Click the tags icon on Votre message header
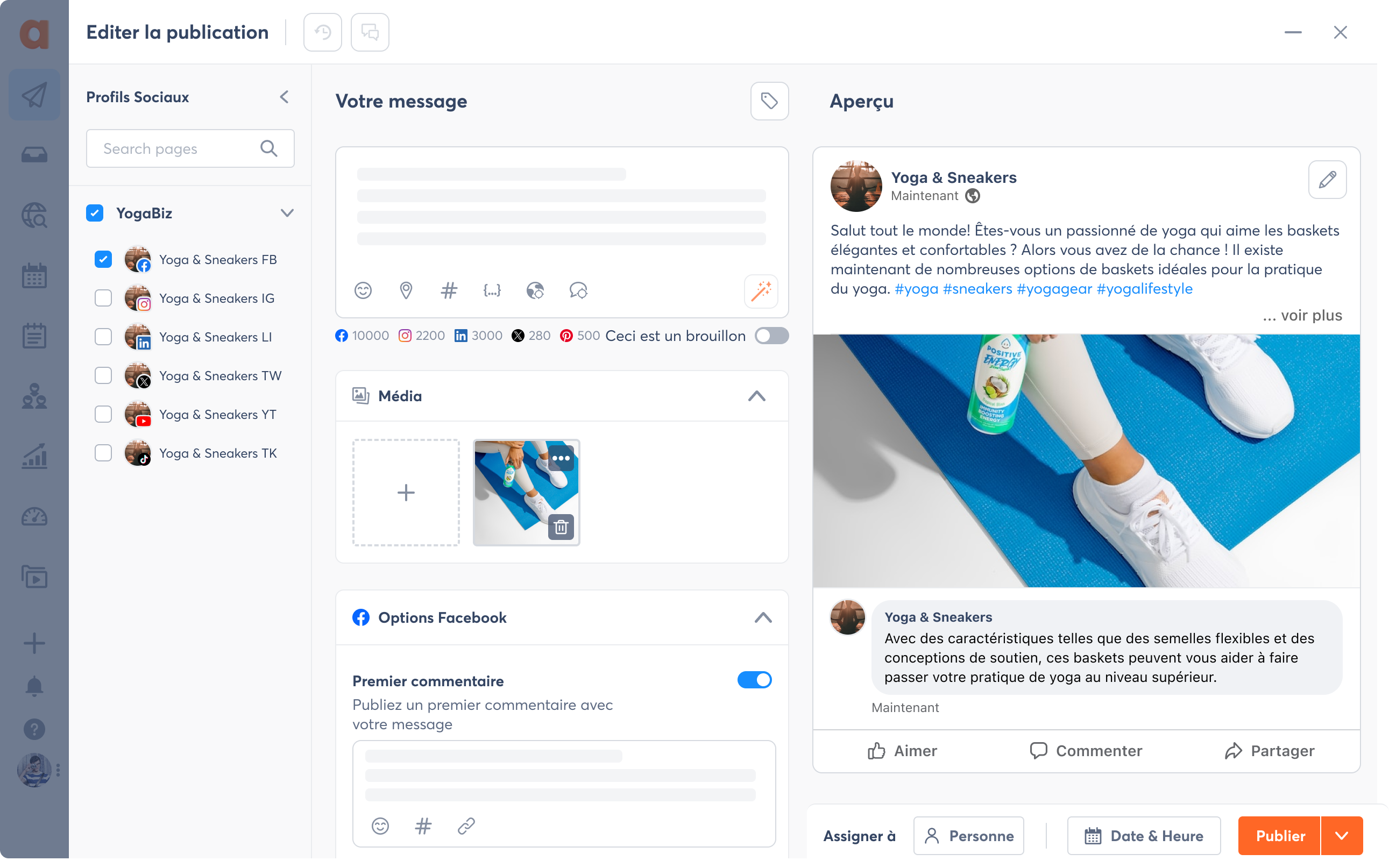 769,101
